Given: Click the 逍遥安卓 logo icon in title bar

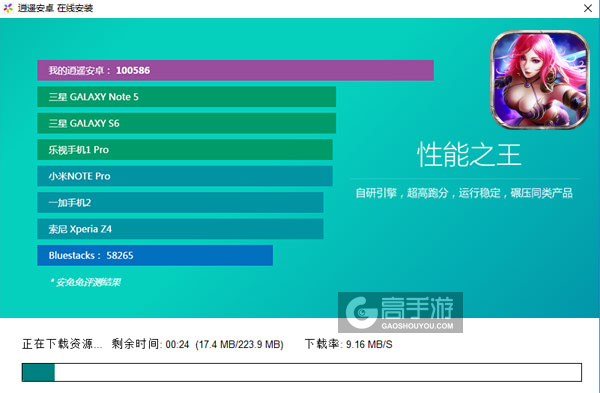Looking at the screenshot, I should point(8,8).
